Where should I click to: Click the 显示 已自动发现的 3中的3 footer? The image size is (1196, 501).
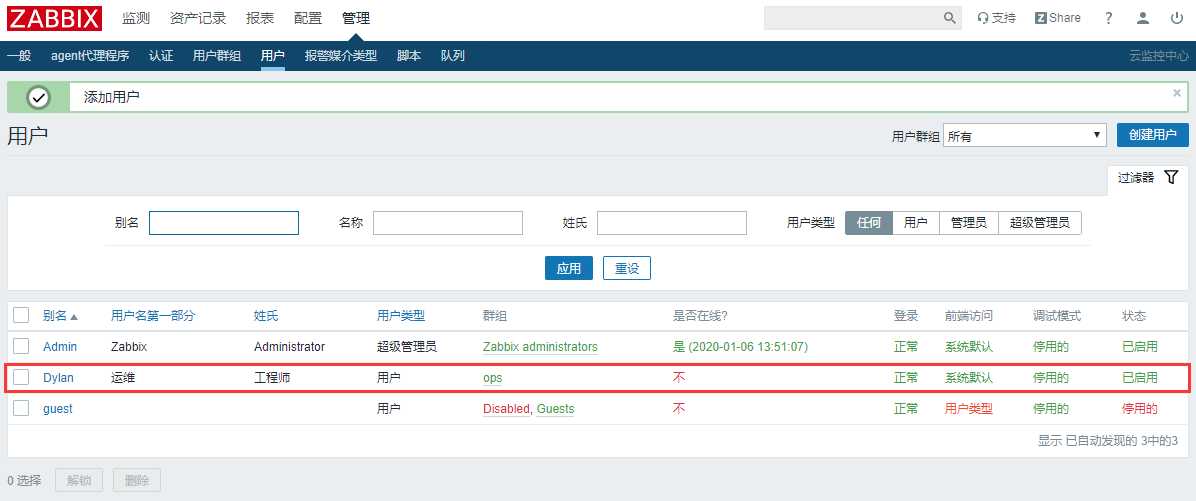coord(1108,441)
